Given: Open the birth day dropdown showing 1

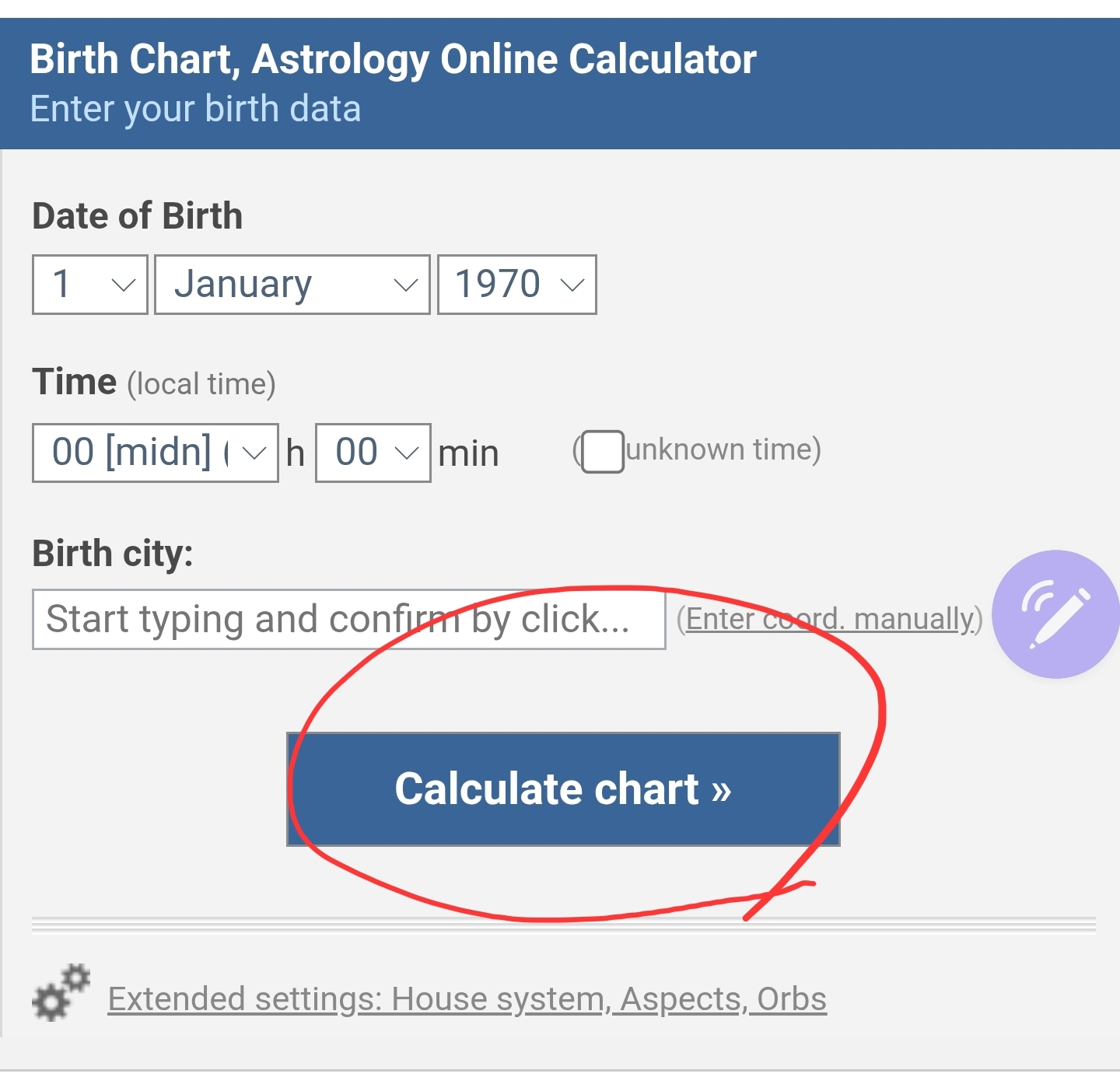Looking at the screenshot, I should coord(90,285).
